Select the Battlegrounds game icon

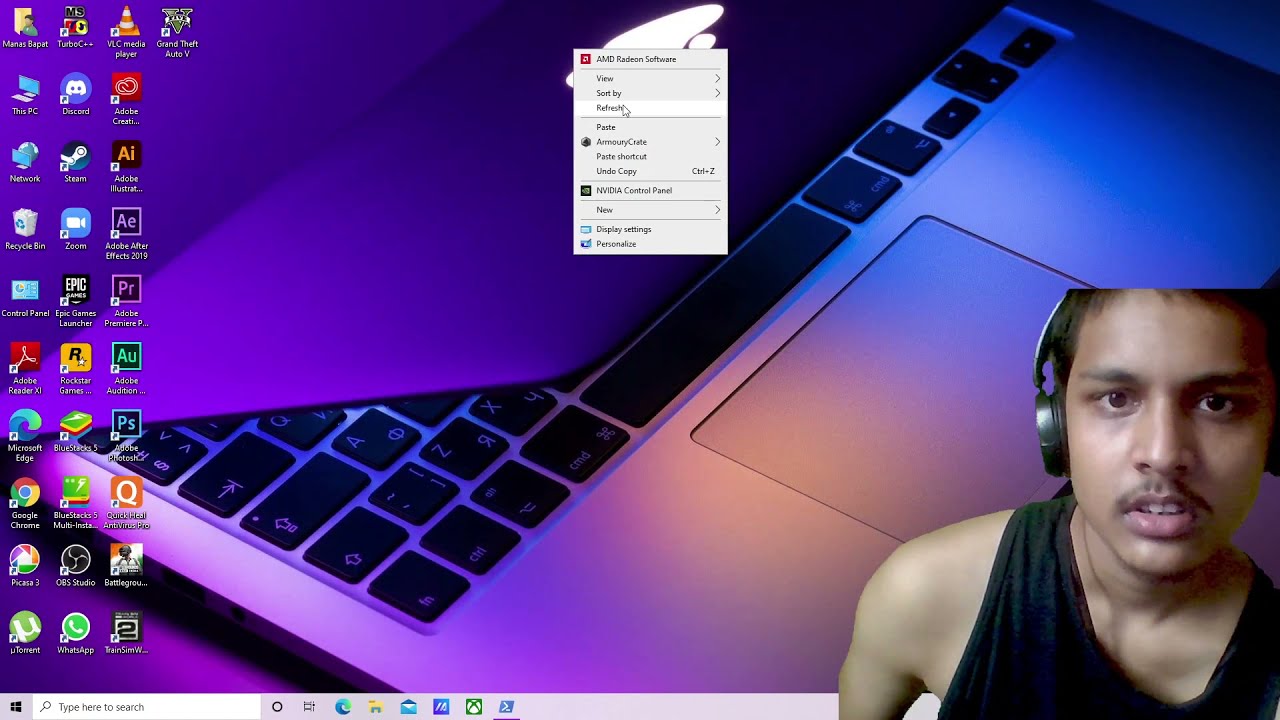tap(126, 566)
